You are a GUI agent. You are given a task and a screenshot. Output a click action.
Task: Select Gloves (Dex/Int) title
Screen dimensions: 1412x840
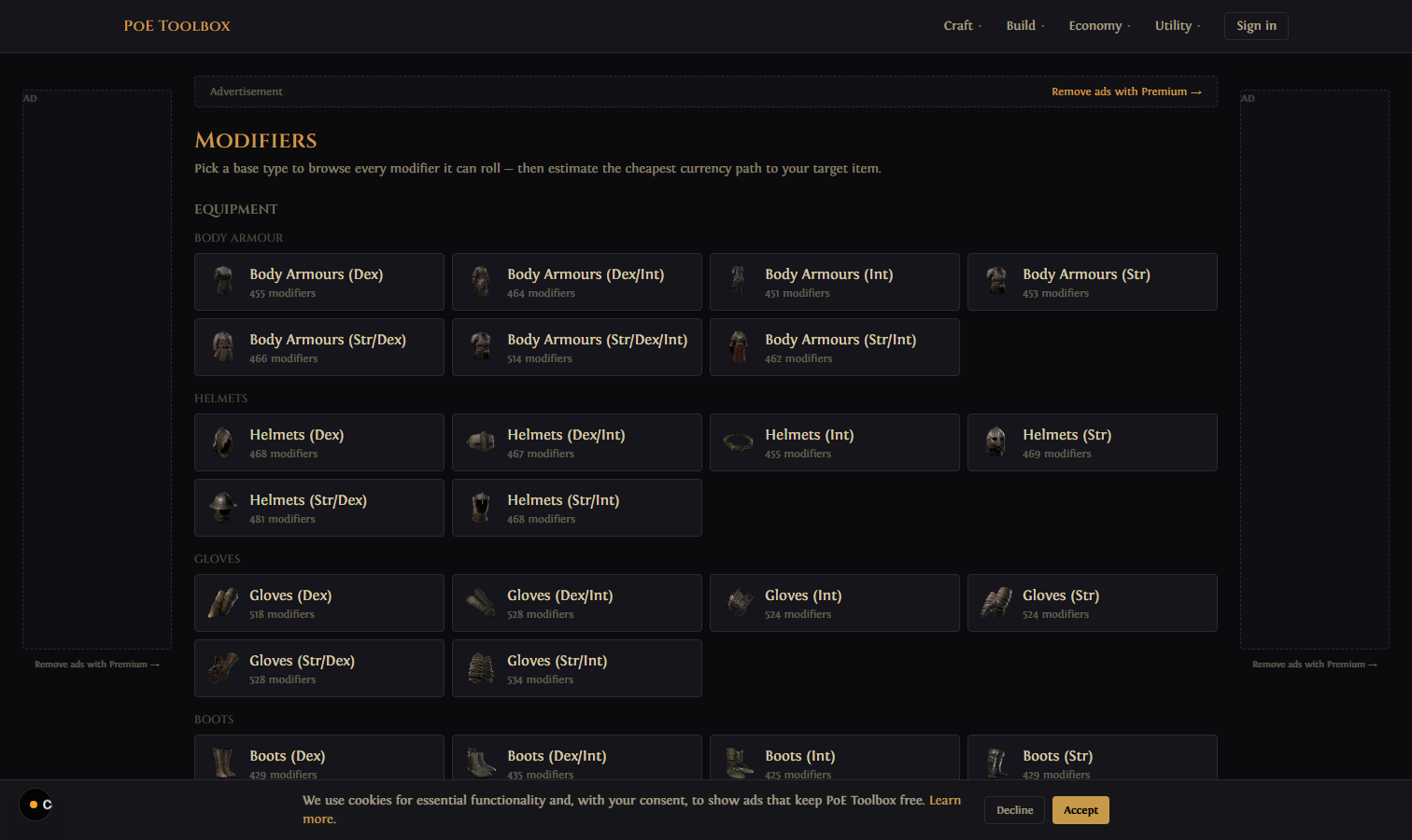559,595
